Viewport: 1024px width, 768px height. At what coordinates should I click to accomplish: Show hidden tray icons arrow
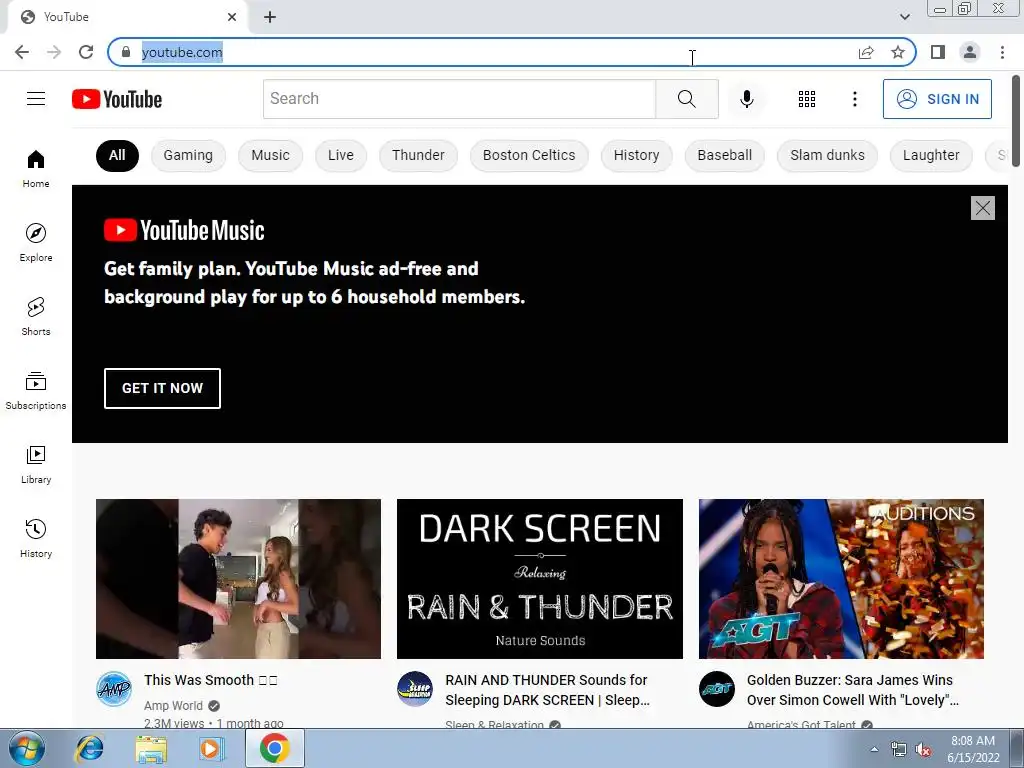pos(874,750)
